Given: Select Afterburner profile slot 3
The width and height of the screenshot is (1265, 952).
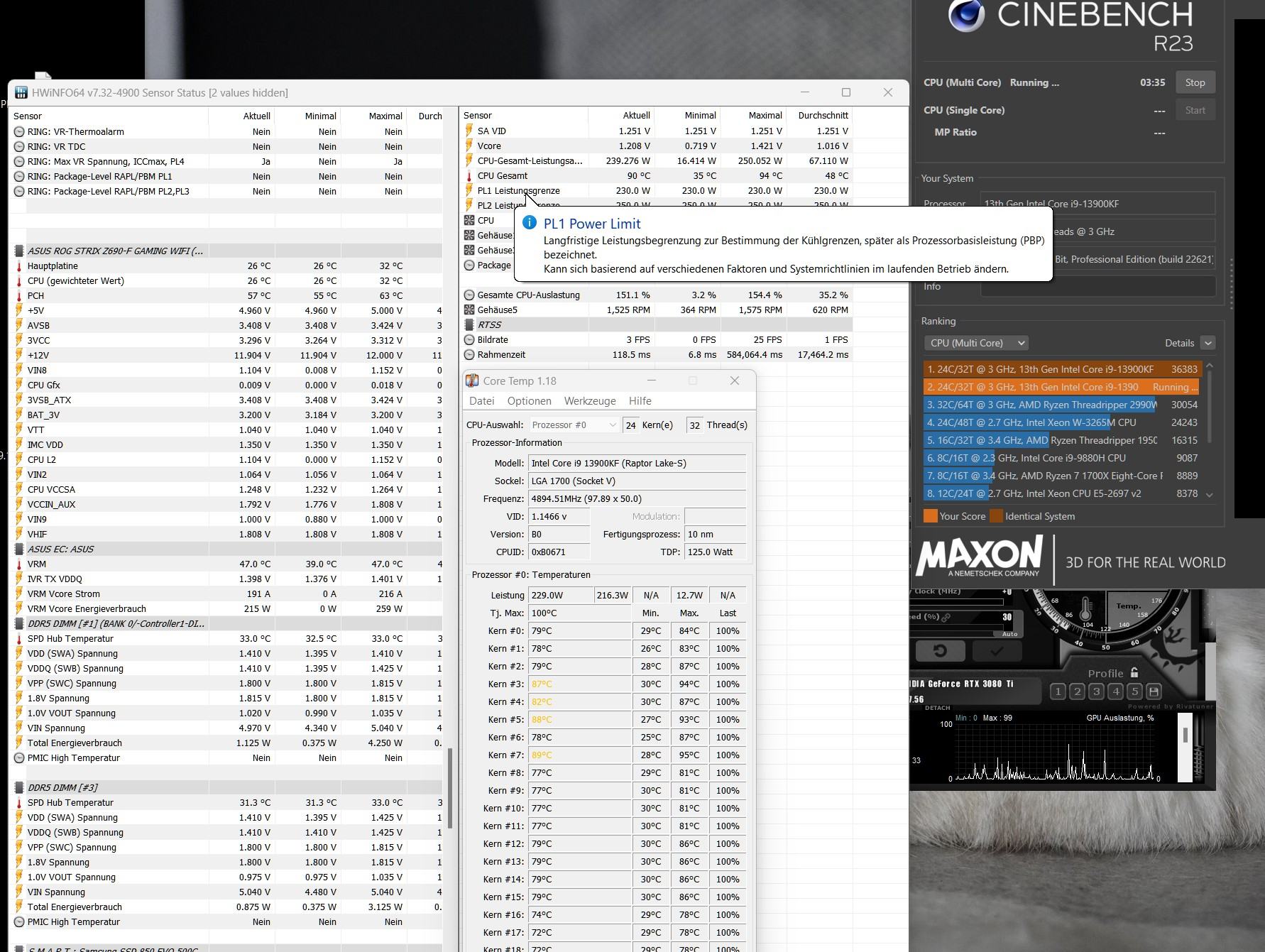Looking at the screenshot, I should click(x=1096, y=691).
